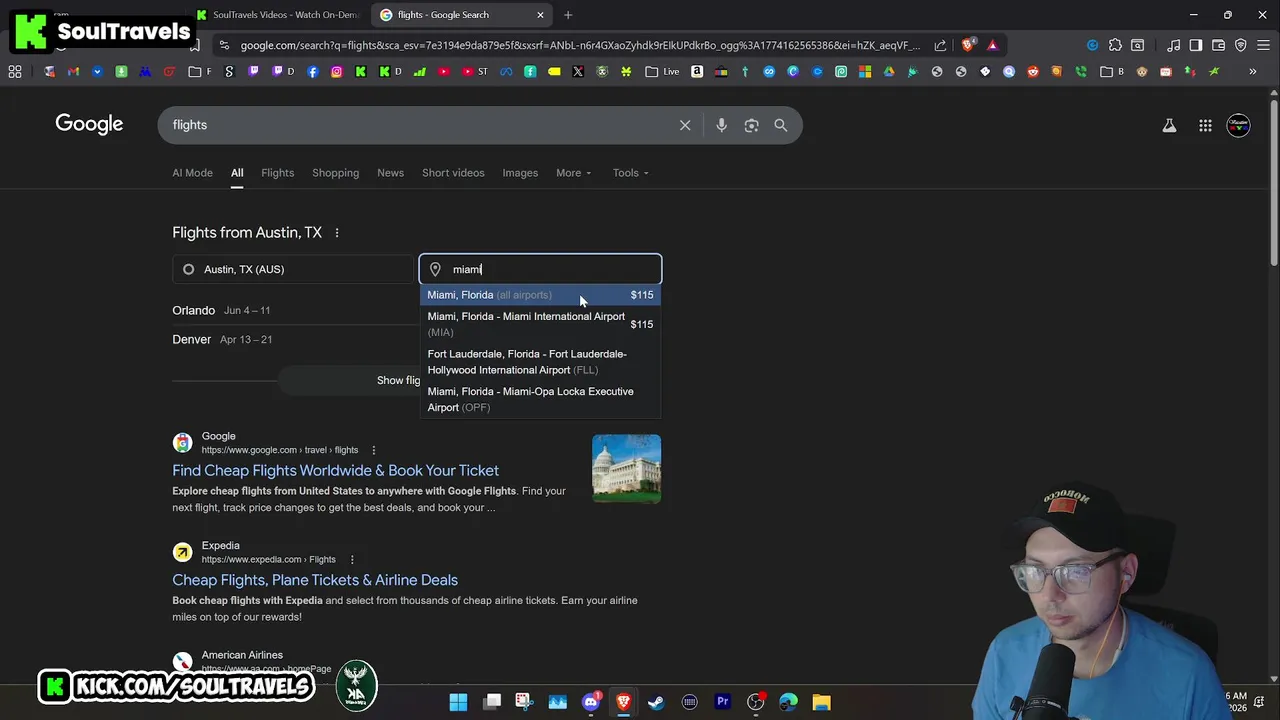Close the flights Google Search tab
The width and height of the screenshot is (1280, 720).
pos(540,15)
